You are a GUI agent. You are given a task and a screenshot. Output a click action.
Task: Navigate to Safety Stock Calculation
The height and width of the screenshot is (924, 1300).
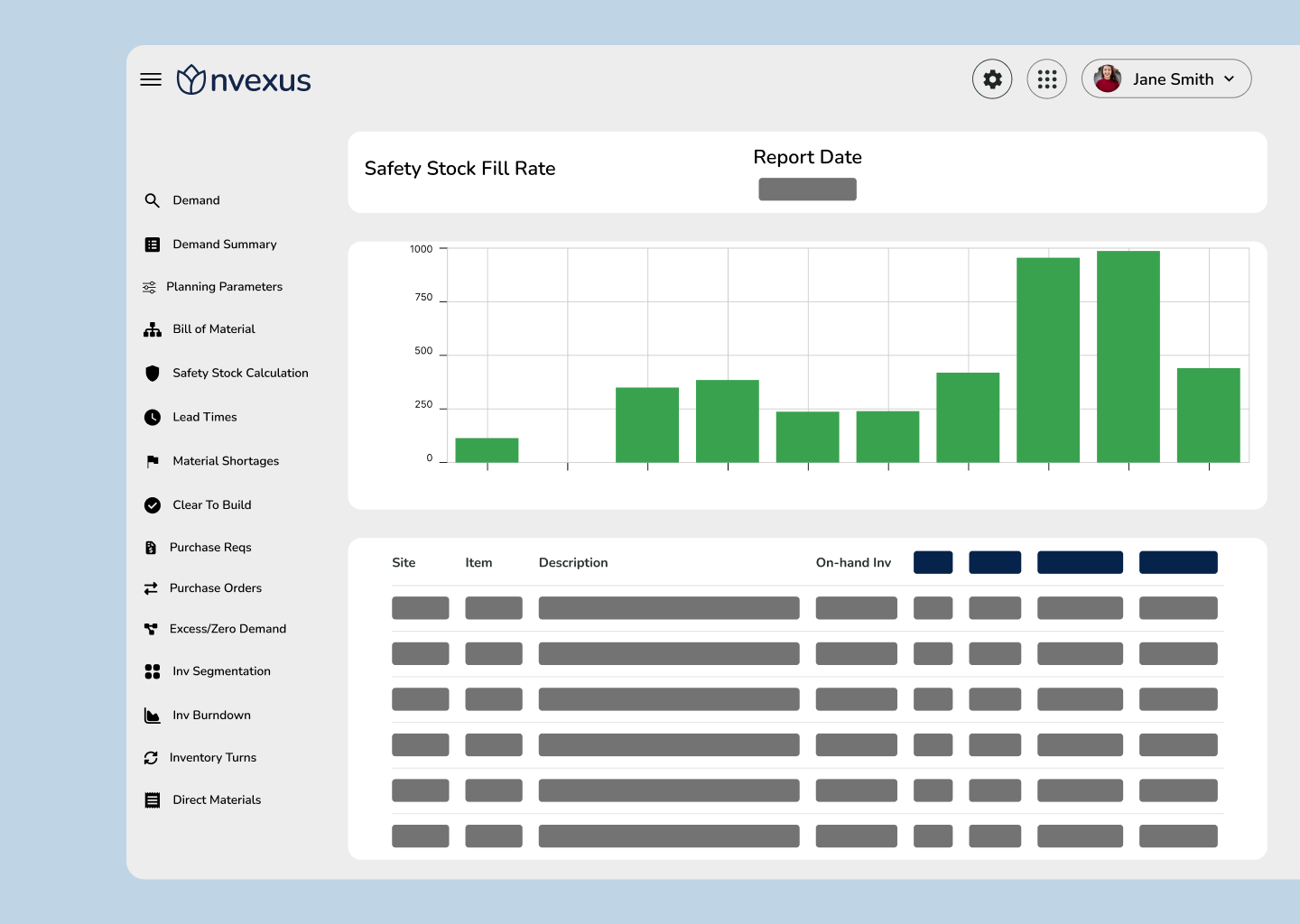240,374
